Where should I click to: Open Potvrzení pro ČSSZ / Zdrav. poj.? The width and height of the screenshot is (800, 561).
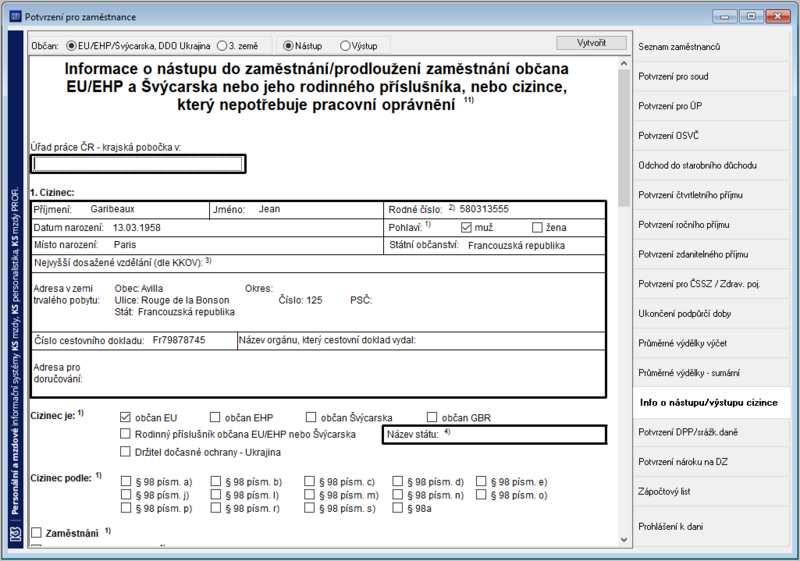711,284
